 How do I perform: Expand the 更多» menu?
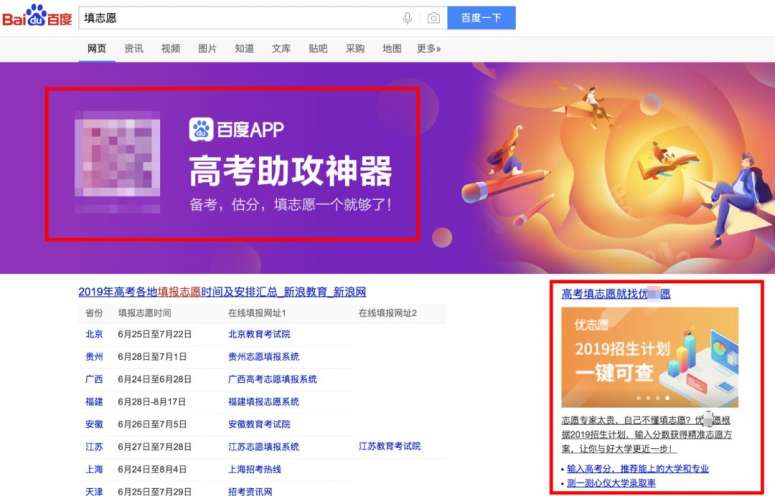[429, 48]
